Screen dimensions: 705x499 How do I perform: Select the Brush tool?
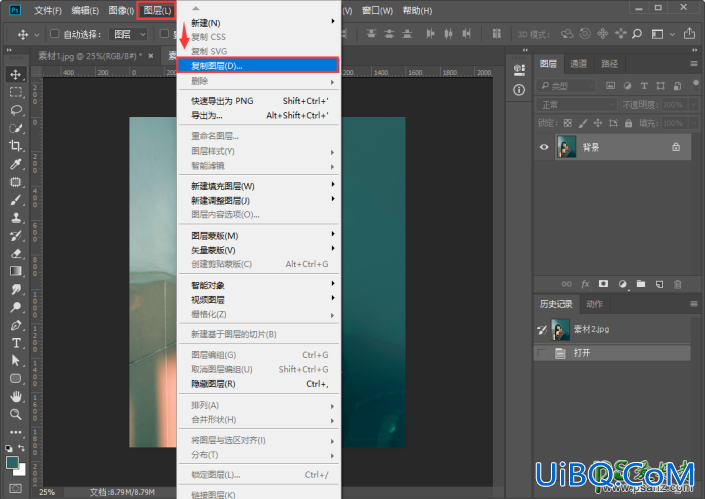coord(16,200)
